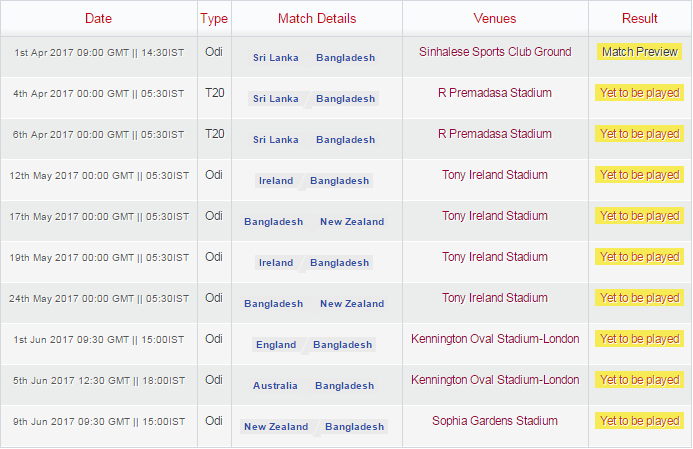This screenshot has height=449, width=693.
Task: Click Yet to be played for 24th May
Action: tap(639, 298)
